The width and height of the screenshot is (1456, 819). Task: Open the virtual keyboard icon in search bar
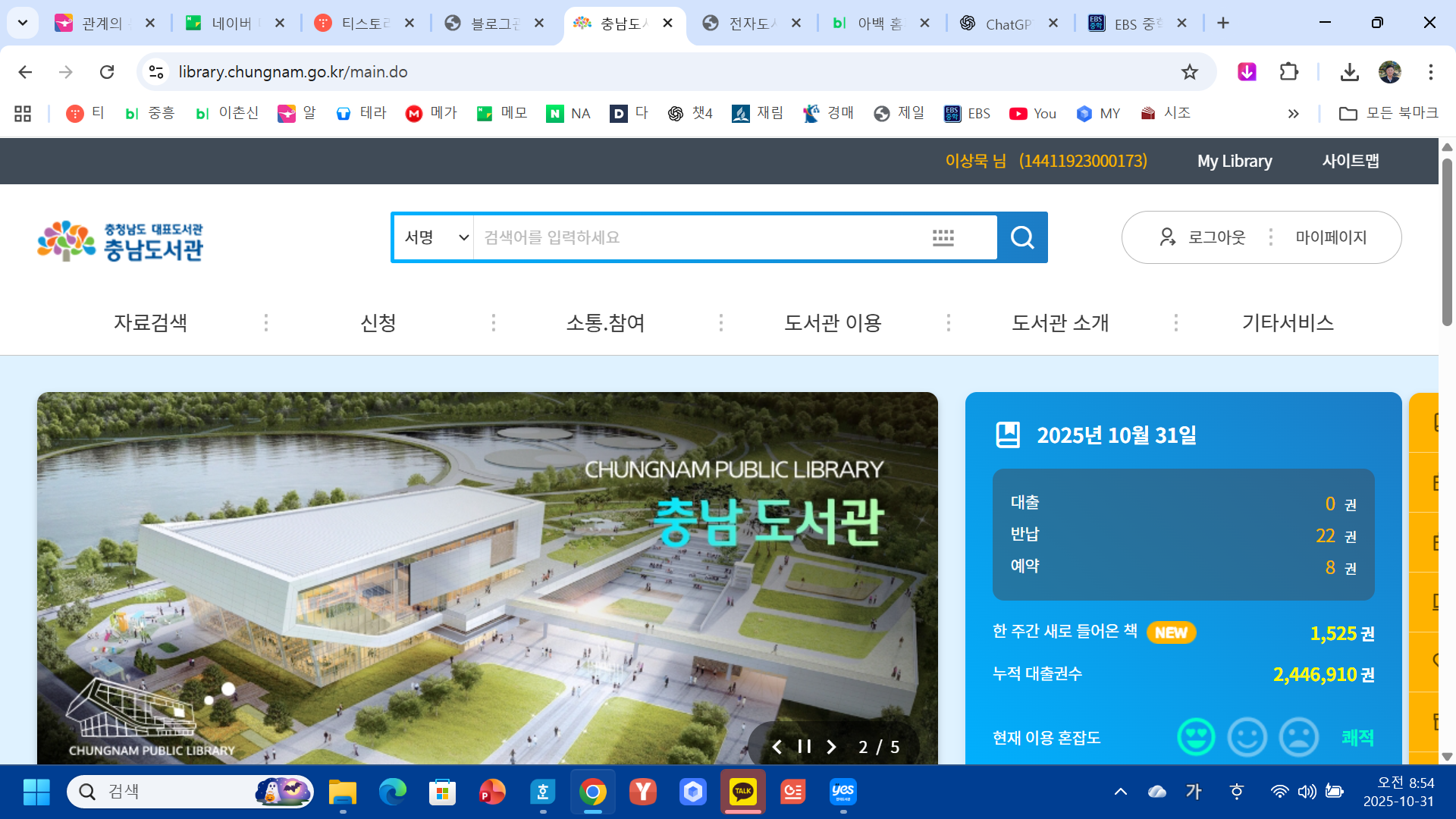pyautogui.click(x=943, y=237)
